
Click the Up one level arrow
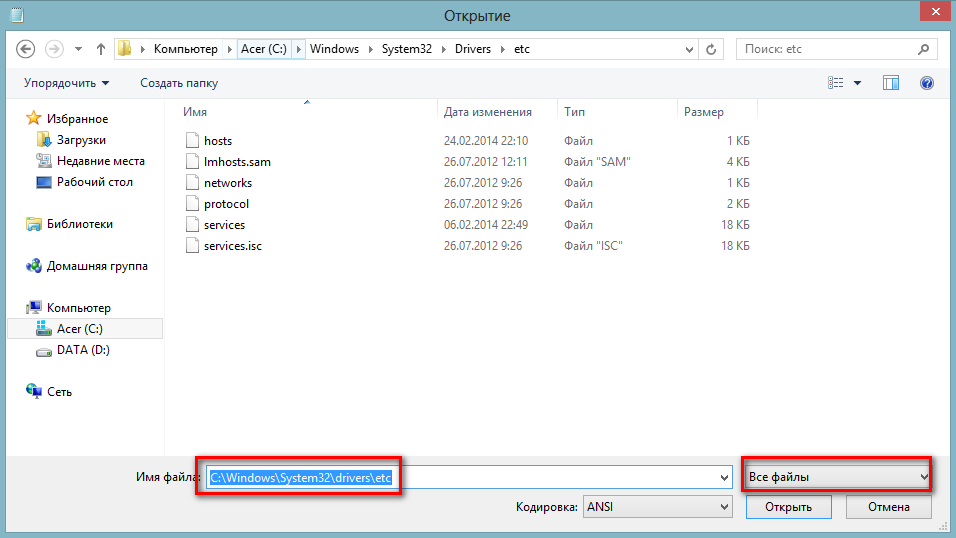point(101,49)
